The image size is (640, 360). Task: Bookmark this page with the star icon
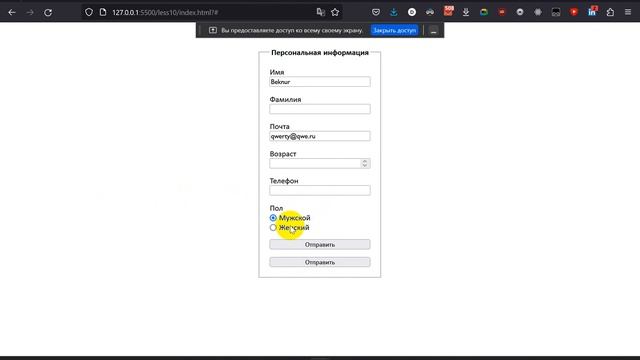(x=335, y=12)
